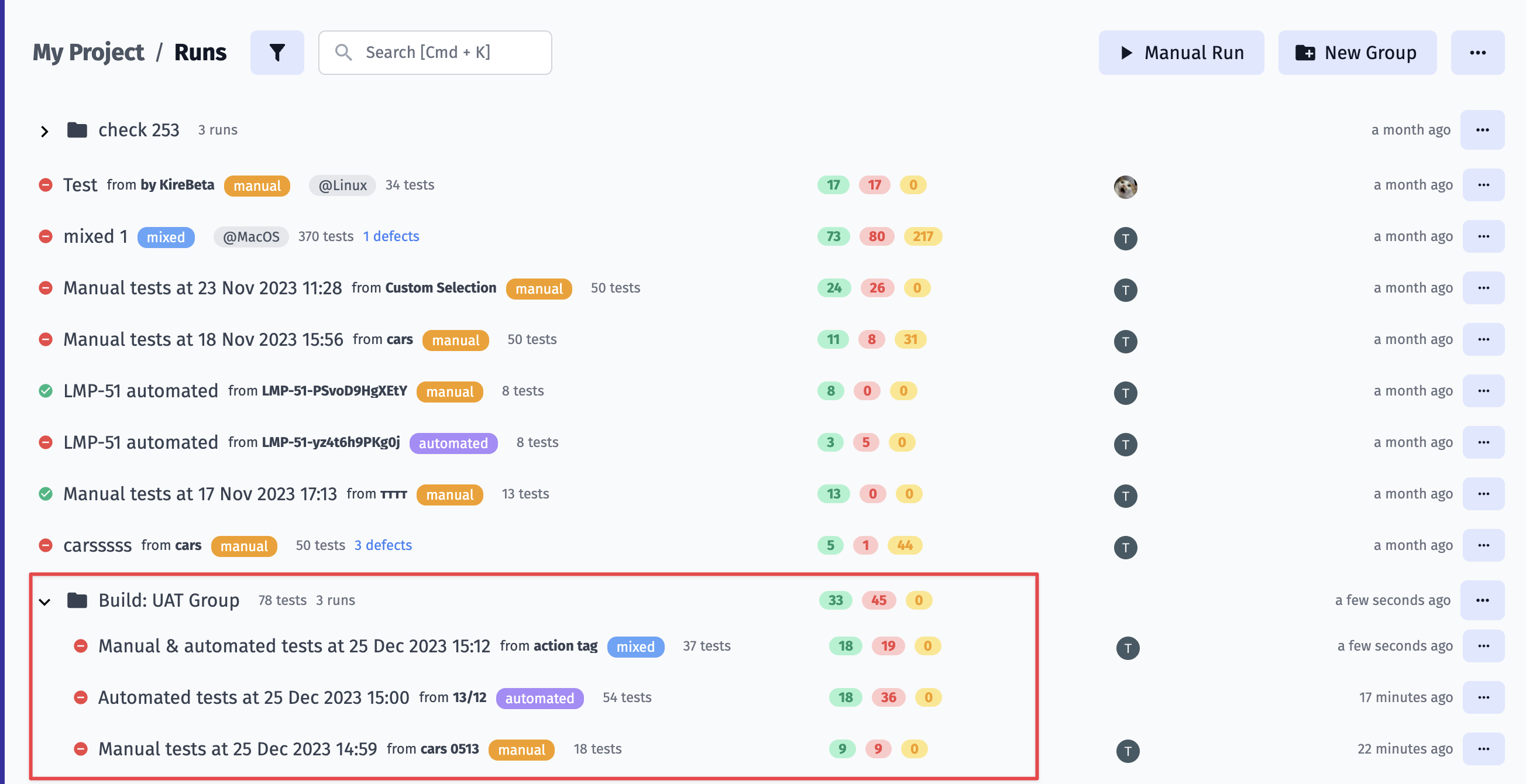Go to My Project breadcrumb
Screen dimensions: 1526x784
tap(88, 52)
